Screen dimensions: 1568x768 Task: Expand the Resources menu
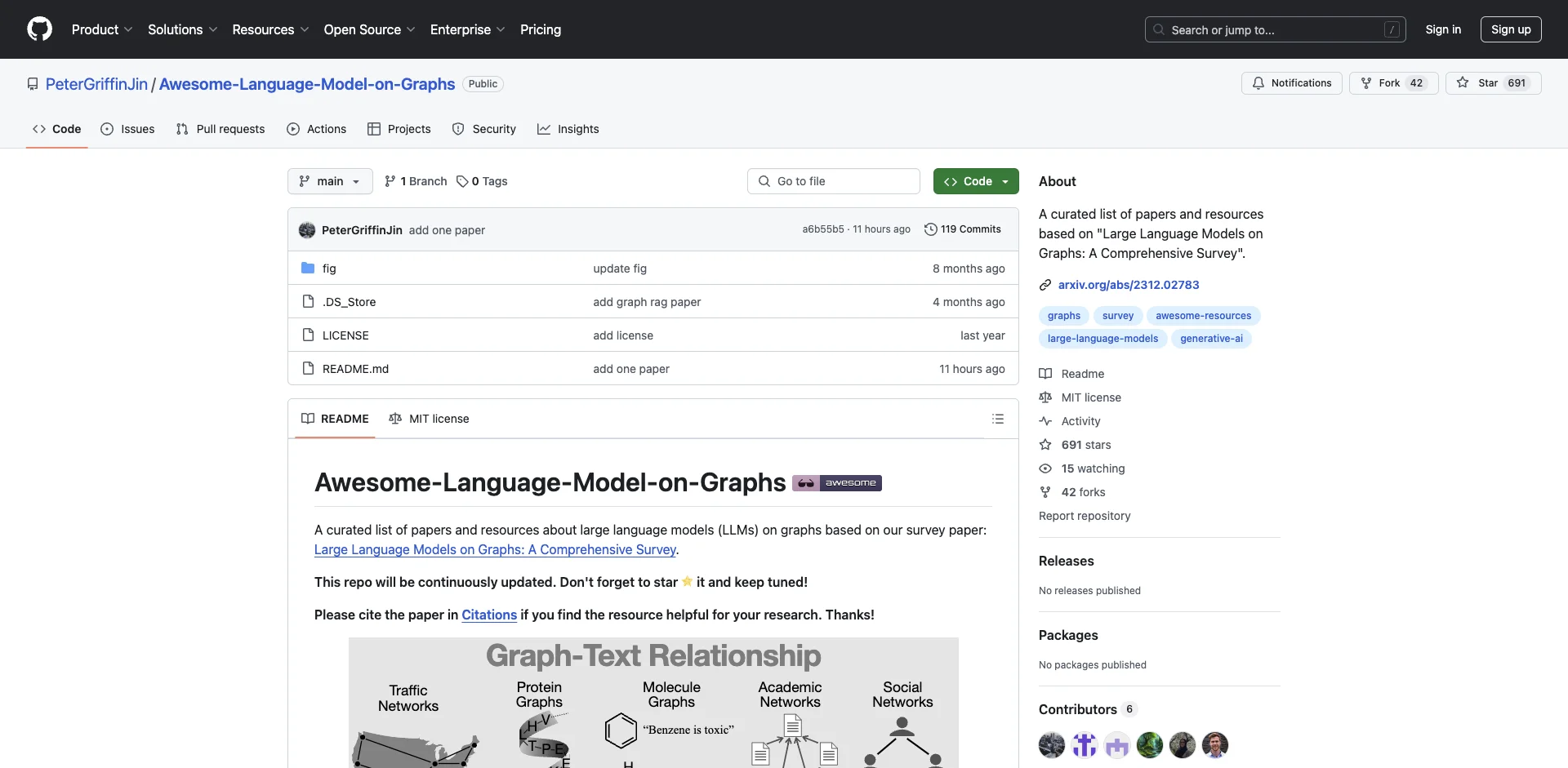[x=270, y=29]
